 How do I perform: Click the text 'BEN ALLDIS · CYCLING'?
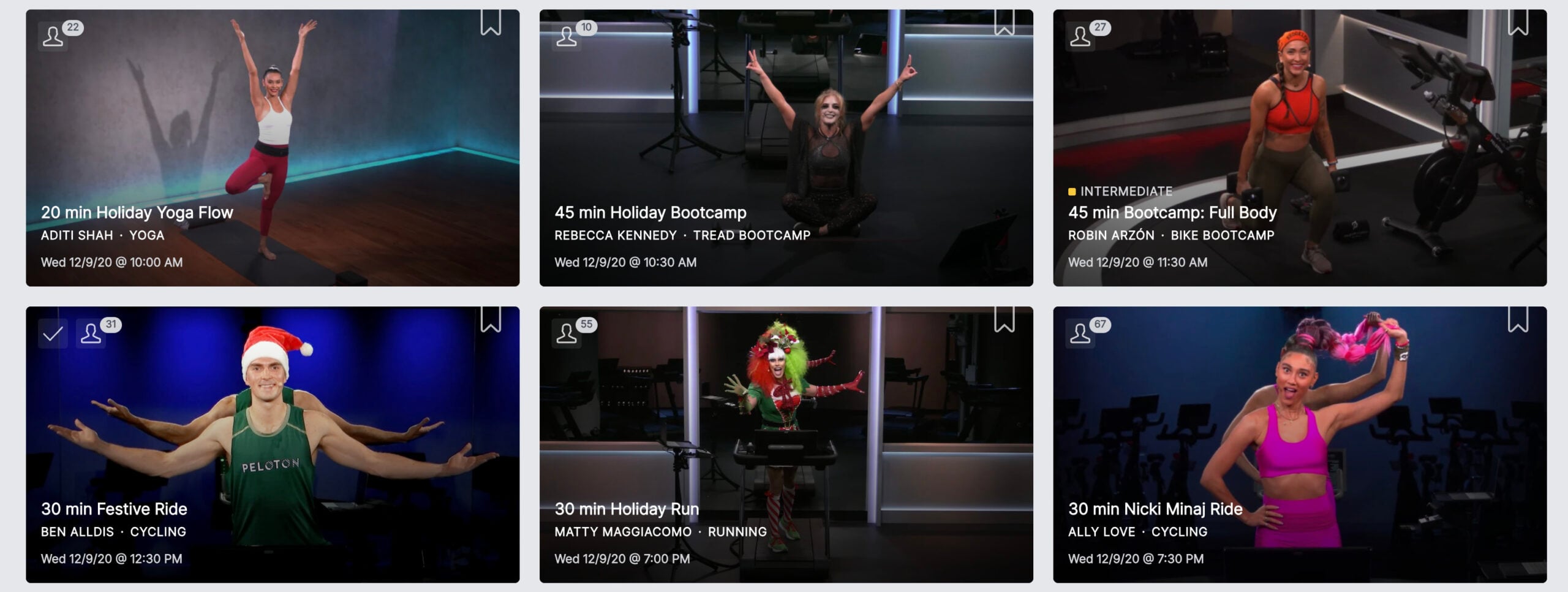click(x=113, y=532)
